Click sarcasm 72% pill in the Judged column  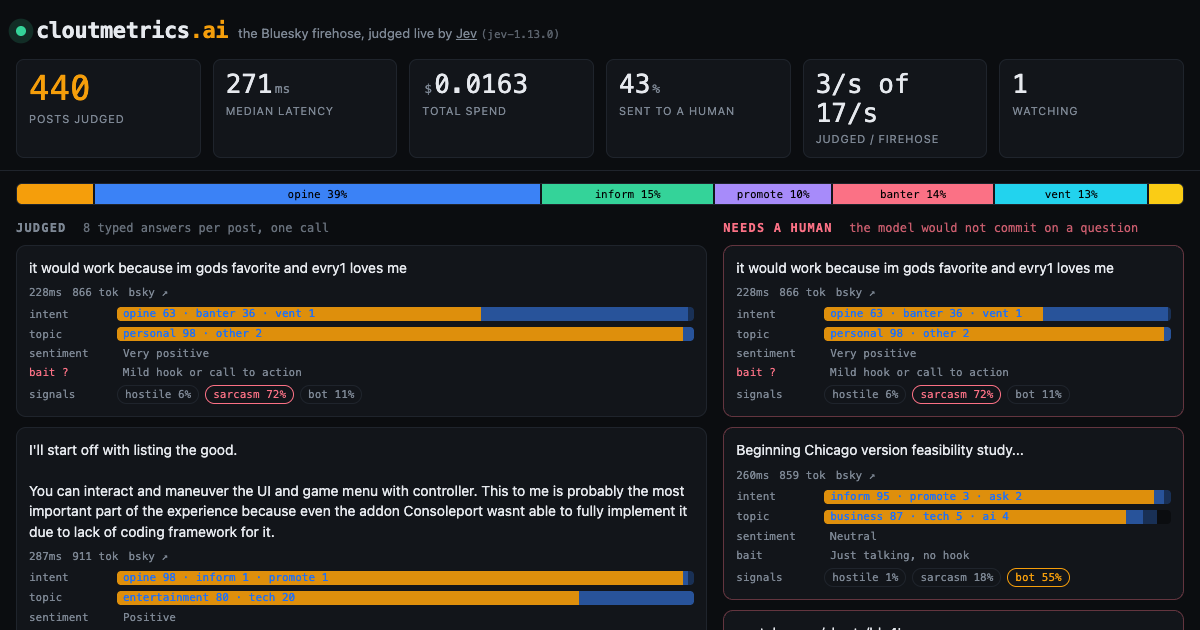(x=250, y=394)
